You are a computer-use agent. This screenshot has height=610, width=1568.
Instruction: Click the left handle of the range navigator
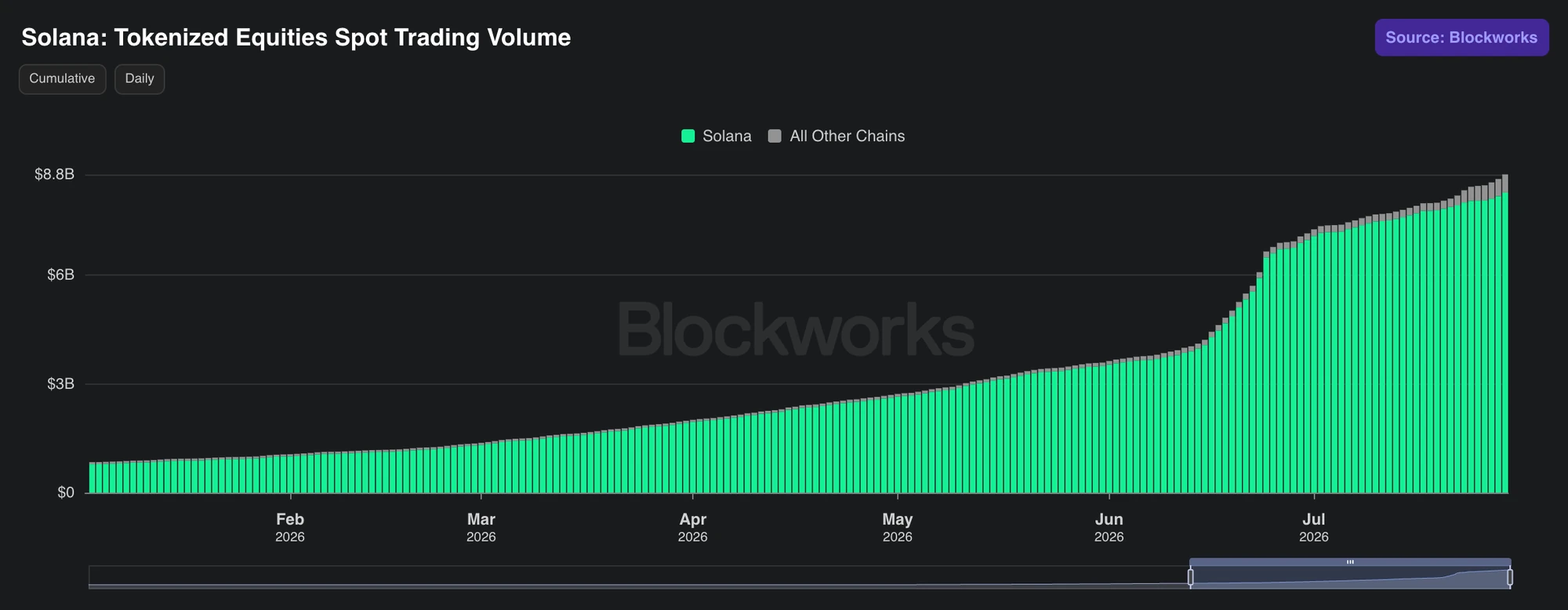(1190, 578)
